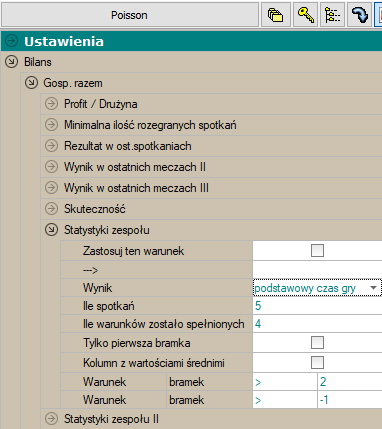This screenshot has height=429, width=382.
Task: Expand Statystyki zespołu II section
Action: pyautogui.click(x=51, y=418)
